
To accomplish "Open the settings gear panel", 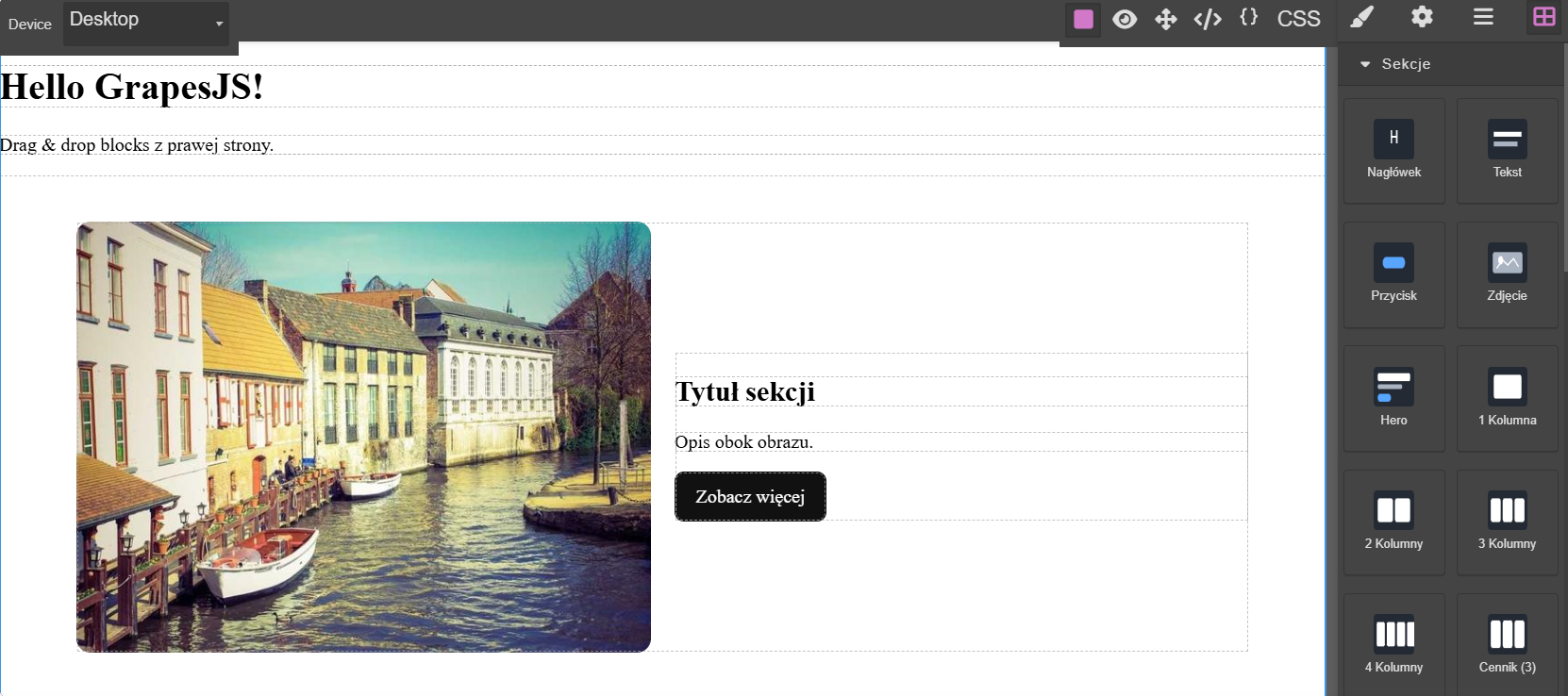I will tap(1422, 17).
